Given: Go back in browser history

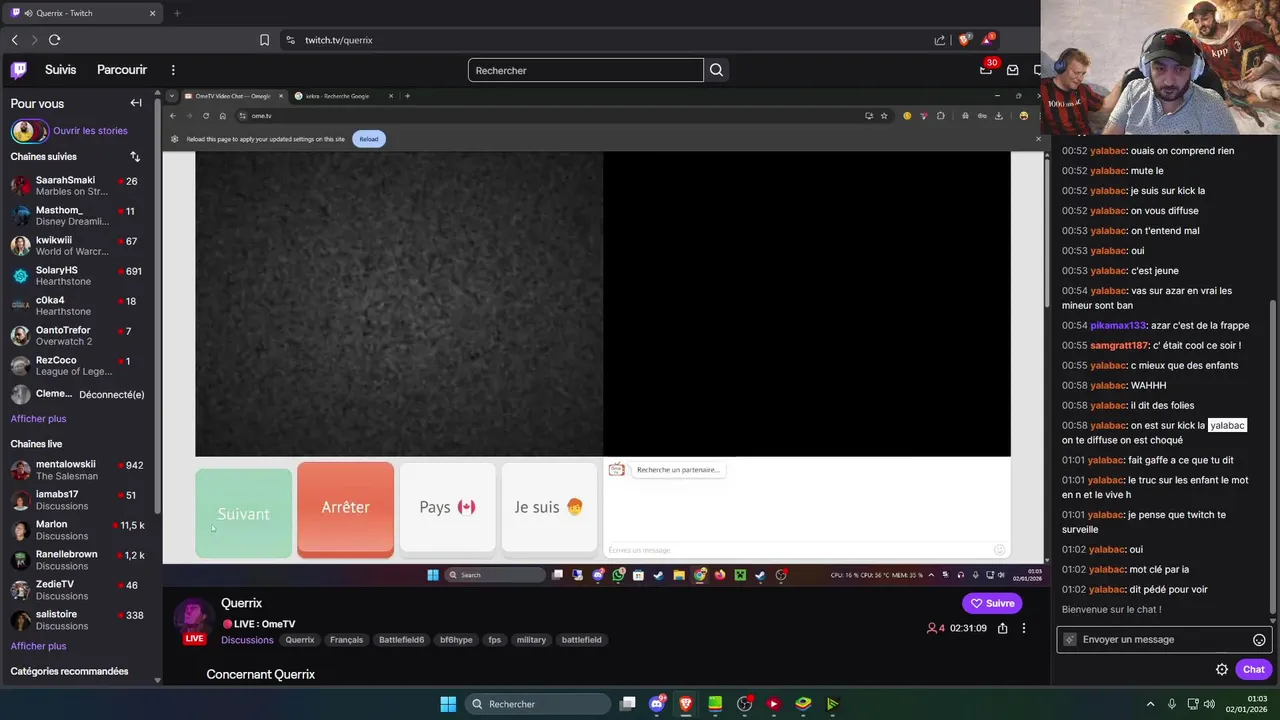Looking at the screenshot, I should pos(14,40).
